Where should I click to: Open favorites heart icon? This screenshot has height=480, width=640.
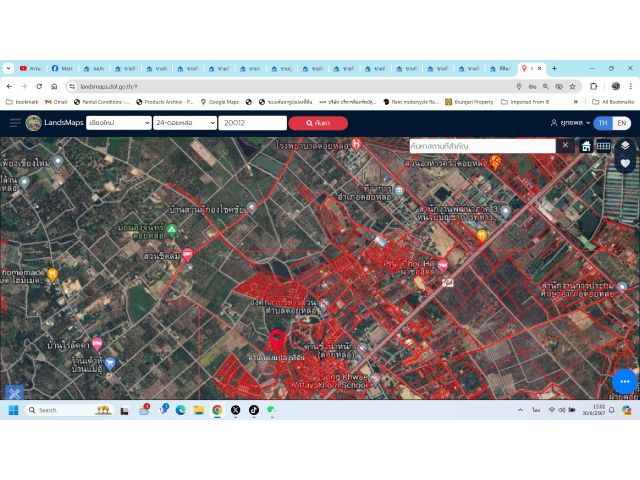pyautogui.click(x=625, y=163)
